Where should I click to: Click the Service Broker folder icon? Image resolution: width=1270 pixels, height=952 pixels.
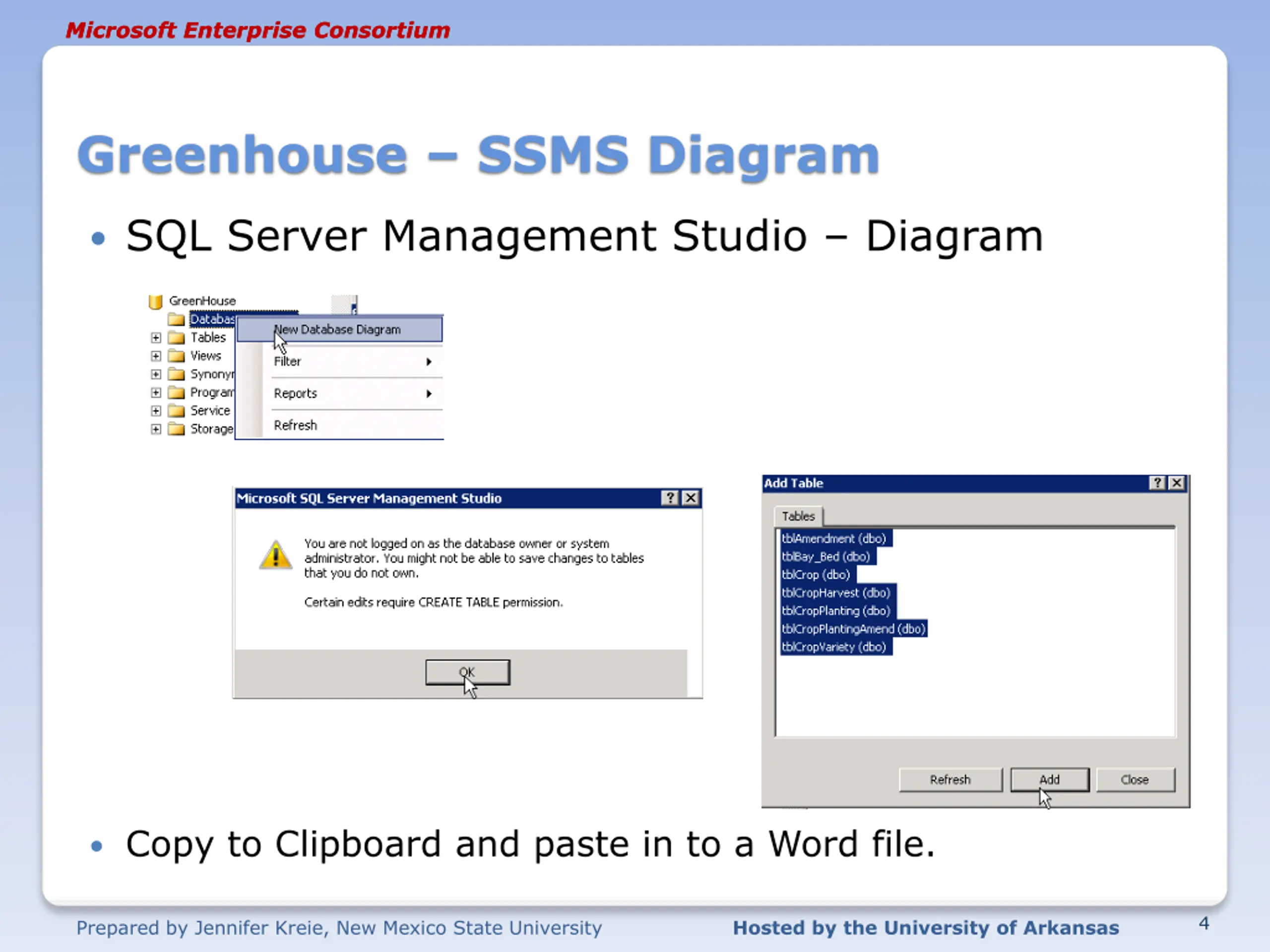(176, 411)
